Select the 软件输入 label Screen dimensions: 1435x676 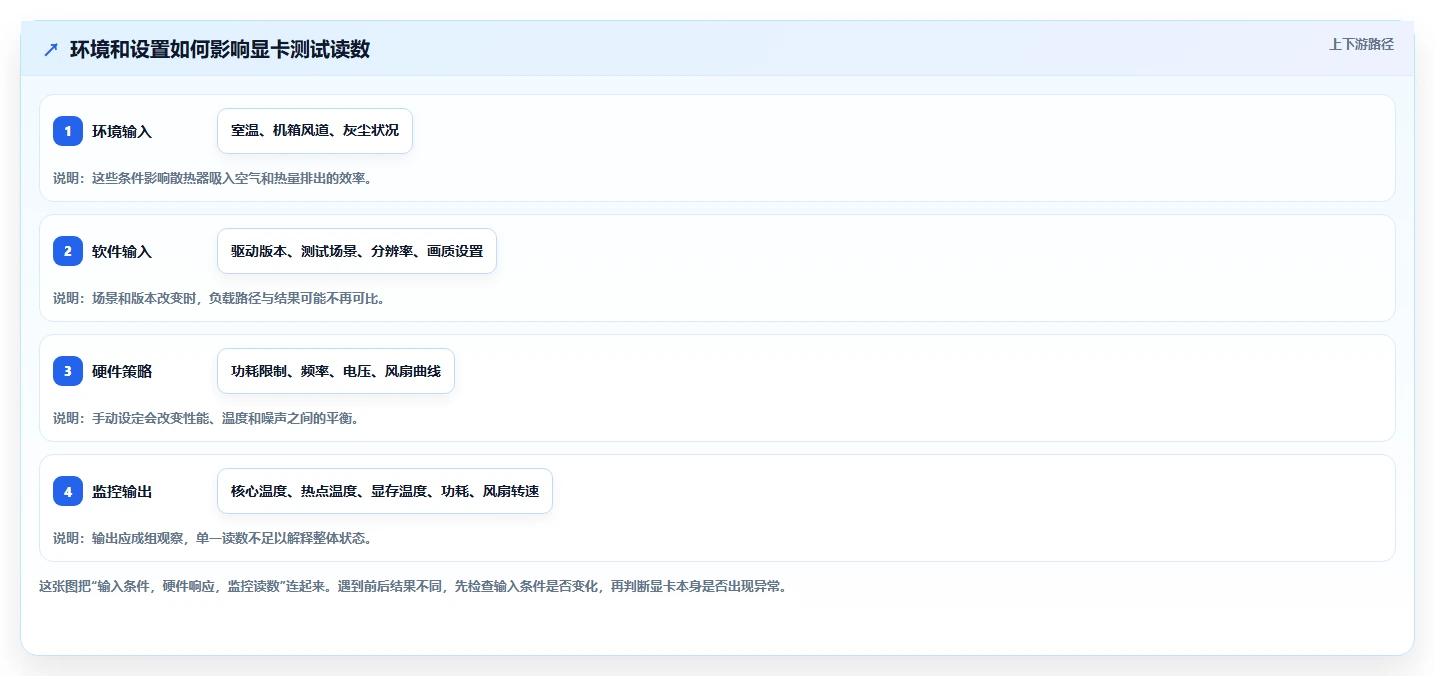122,251
